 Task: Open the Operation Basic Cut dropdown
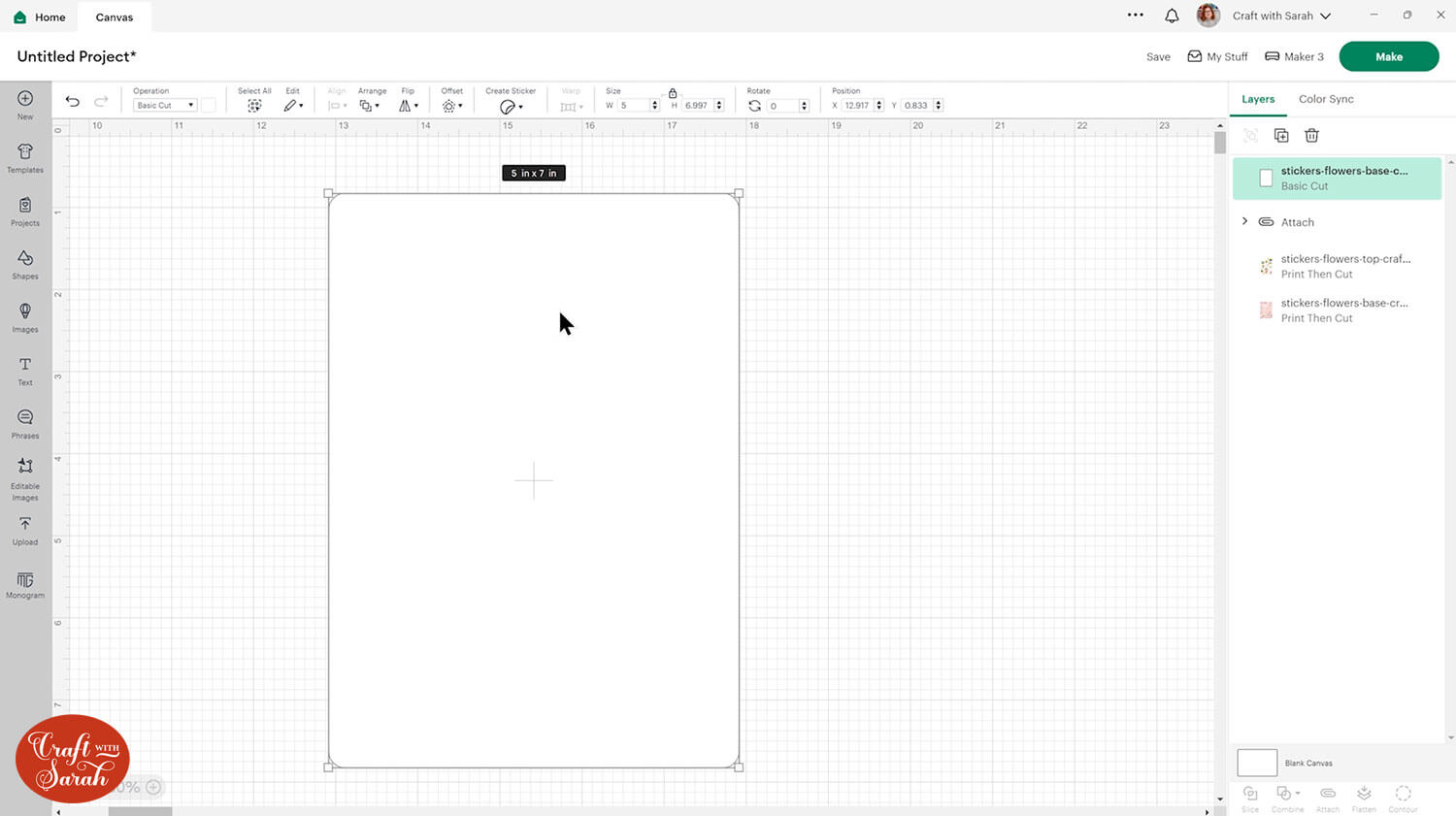pyautogui.click(x=164, y=105)
